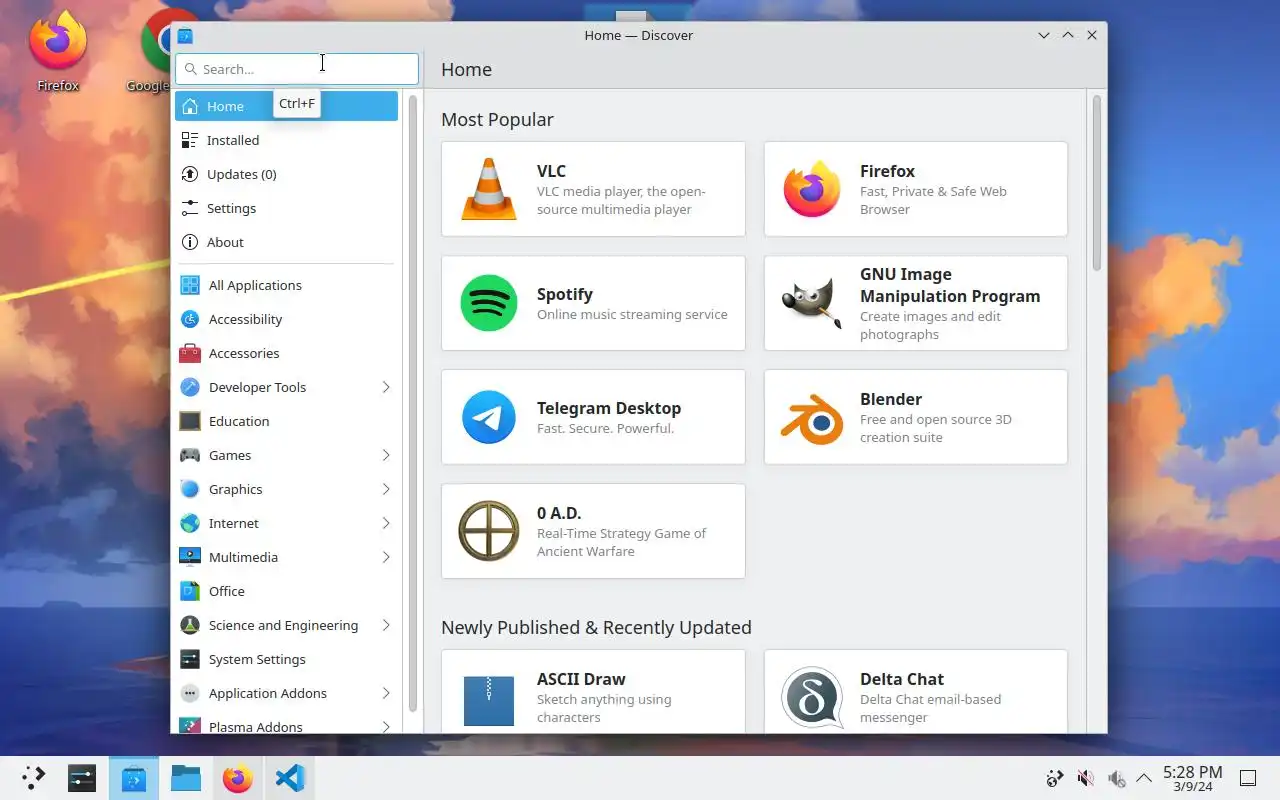Expand the Developer Tools category arrow
Screen dimensions: 1280x800
click(x=386, y=387)
